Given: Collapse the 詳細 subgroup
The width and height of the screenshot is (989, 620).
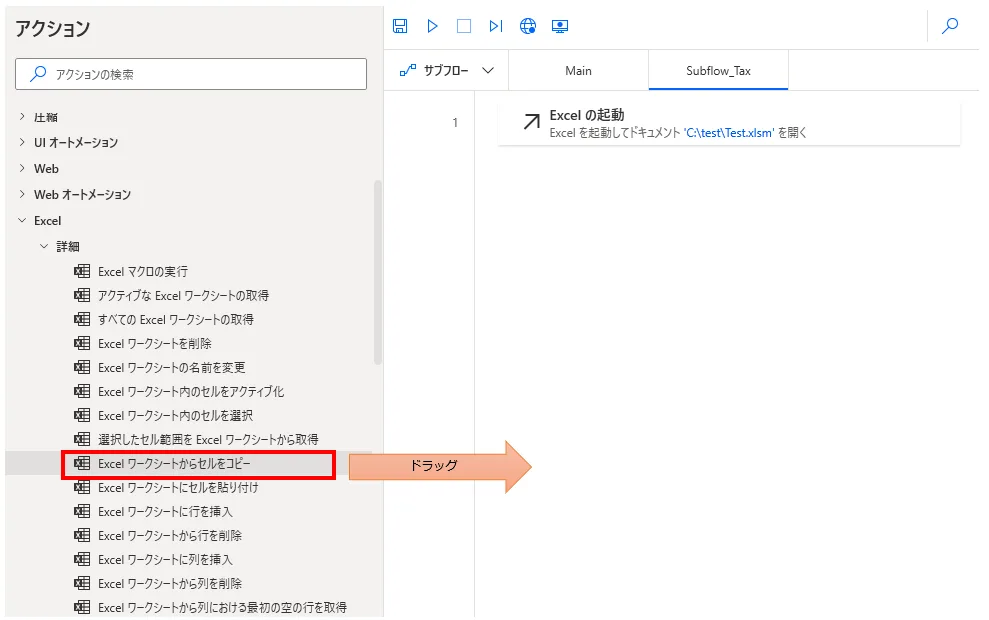Looking at the screenshot, I should tap(44, 246).
